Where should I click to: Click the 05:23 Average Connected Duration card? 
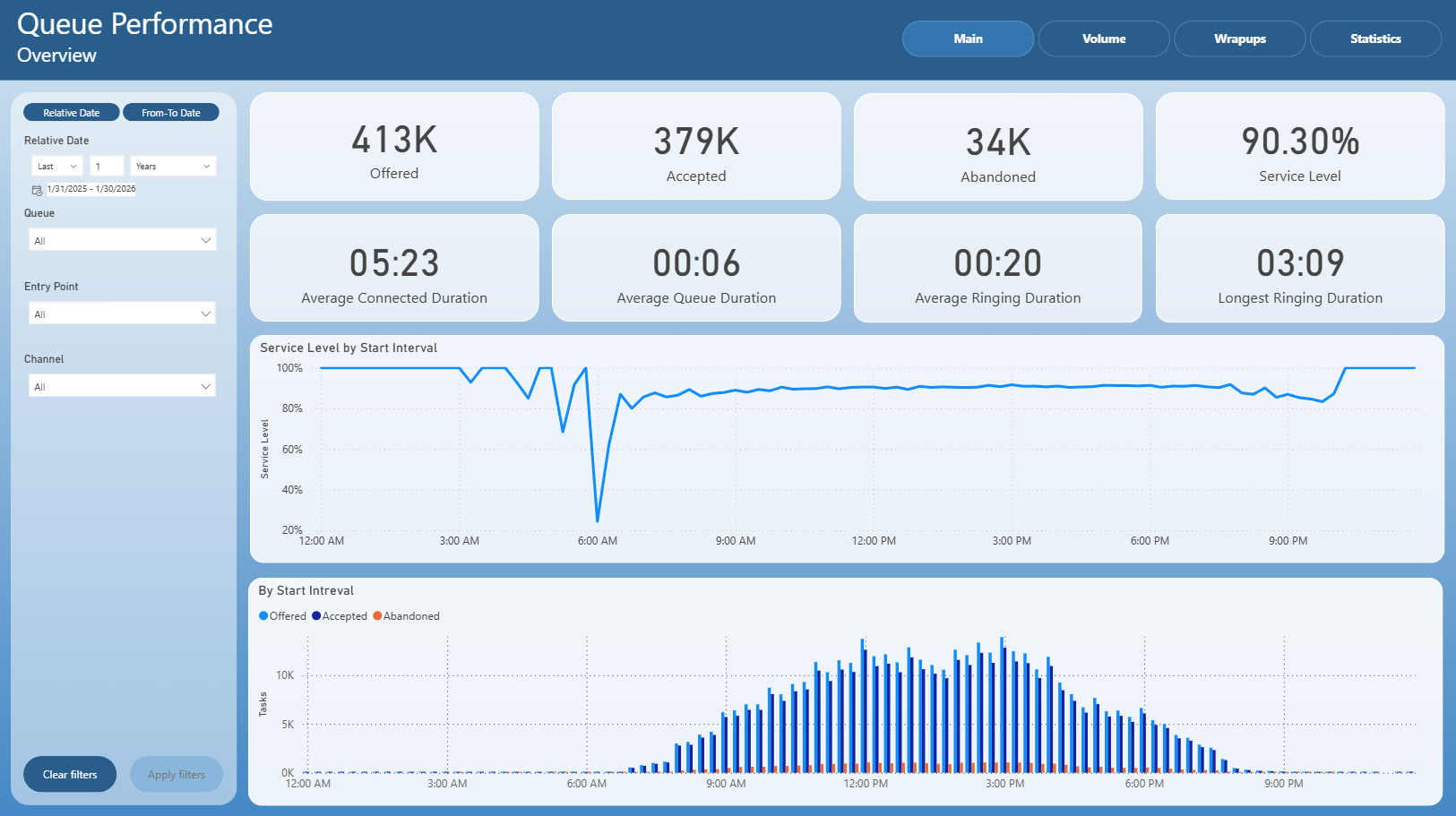[x=394, y=268]
